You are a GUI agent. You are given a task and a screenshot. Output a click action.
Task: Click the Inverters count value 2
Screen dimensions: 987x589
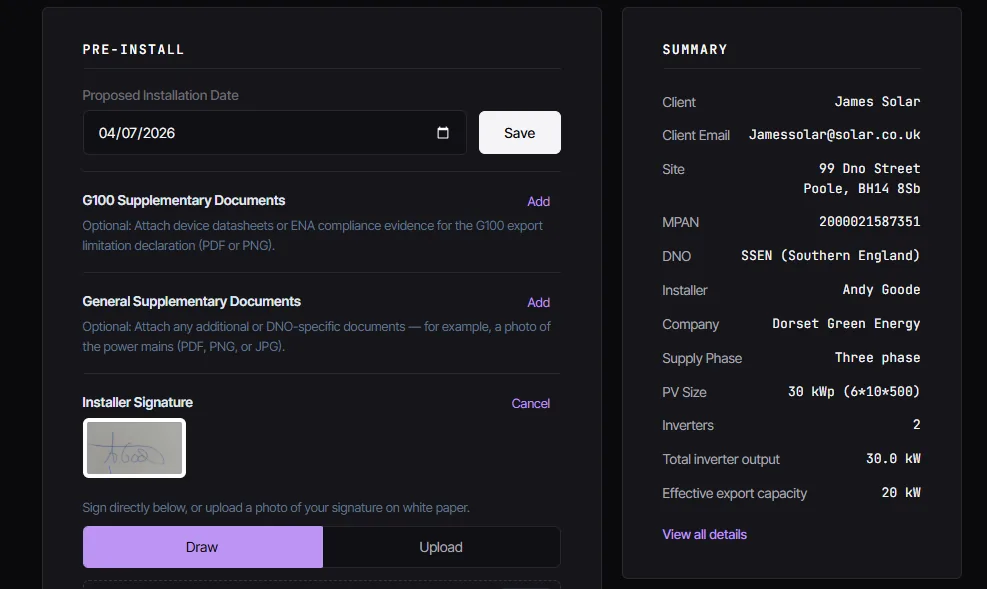tap(916, 425)
